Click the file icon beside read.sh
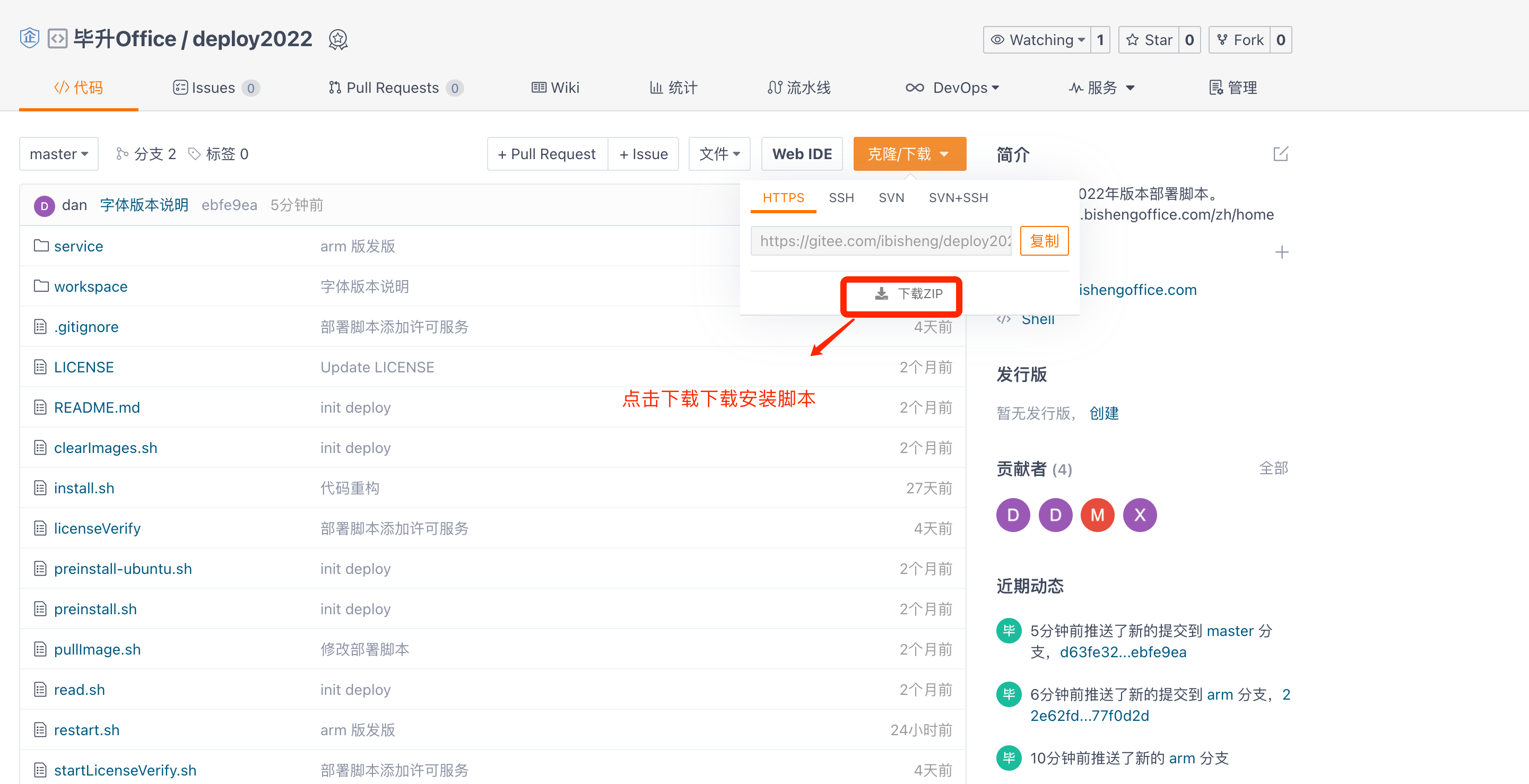 (40, 690)
